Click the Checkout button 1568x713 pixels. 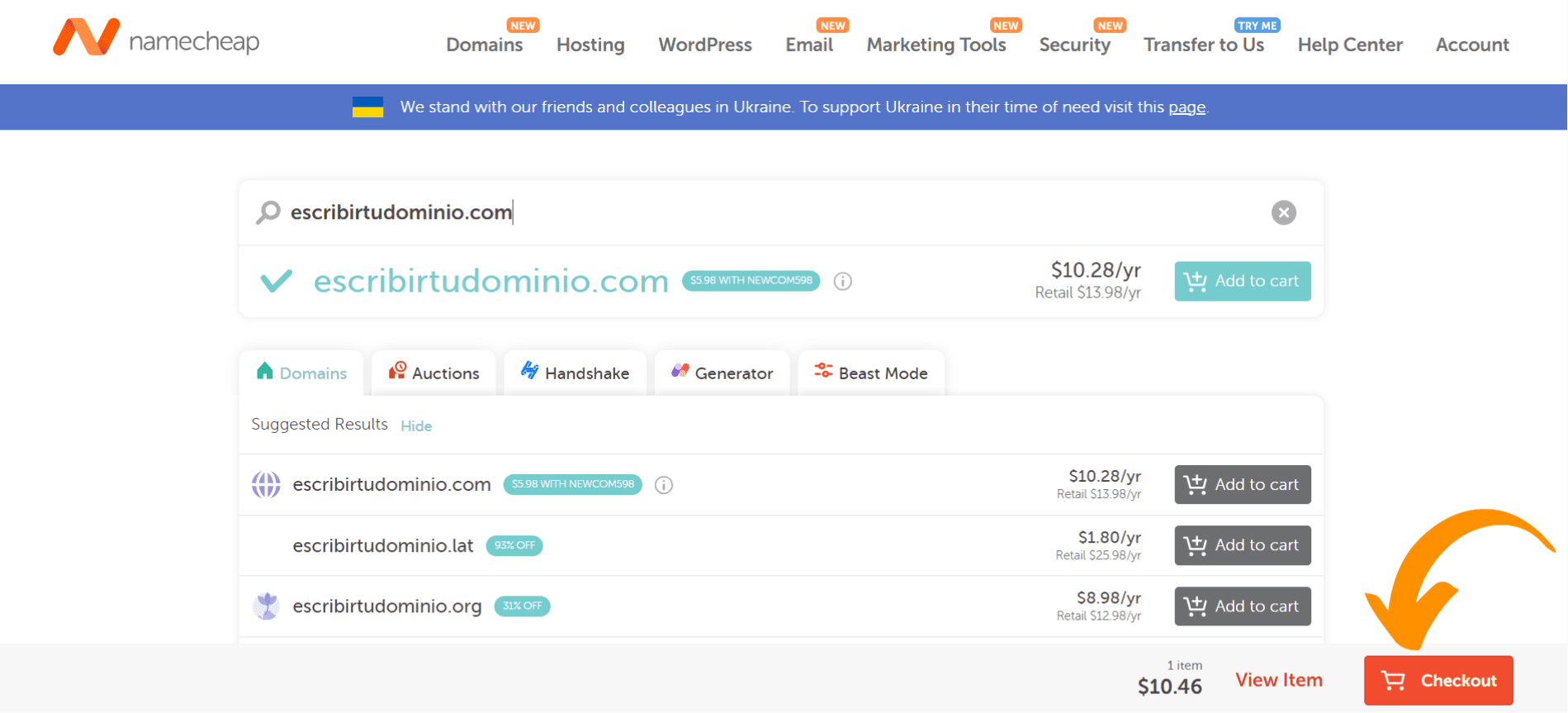(1438, 680)
